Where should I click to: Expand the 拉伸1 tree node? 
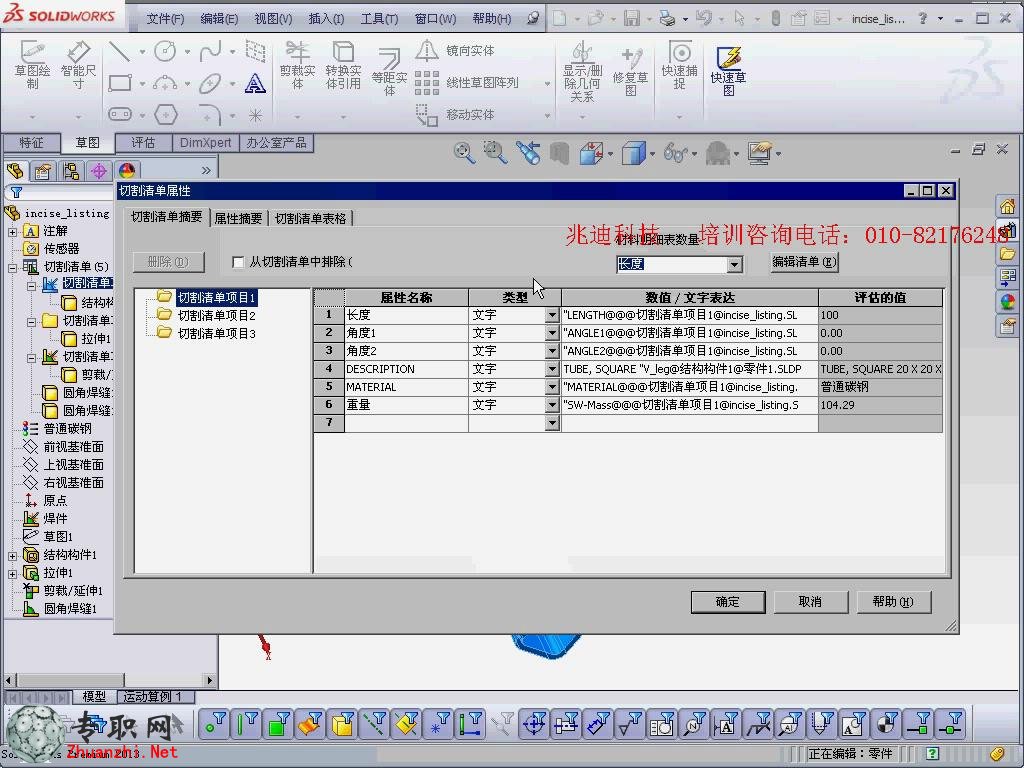tap(12, 574)
